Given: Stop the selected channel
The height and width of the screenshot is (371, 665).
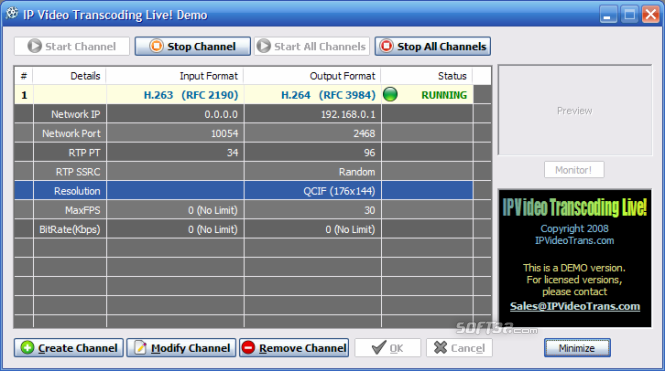Looking at the screenshot, I should [x=193, y=46].
